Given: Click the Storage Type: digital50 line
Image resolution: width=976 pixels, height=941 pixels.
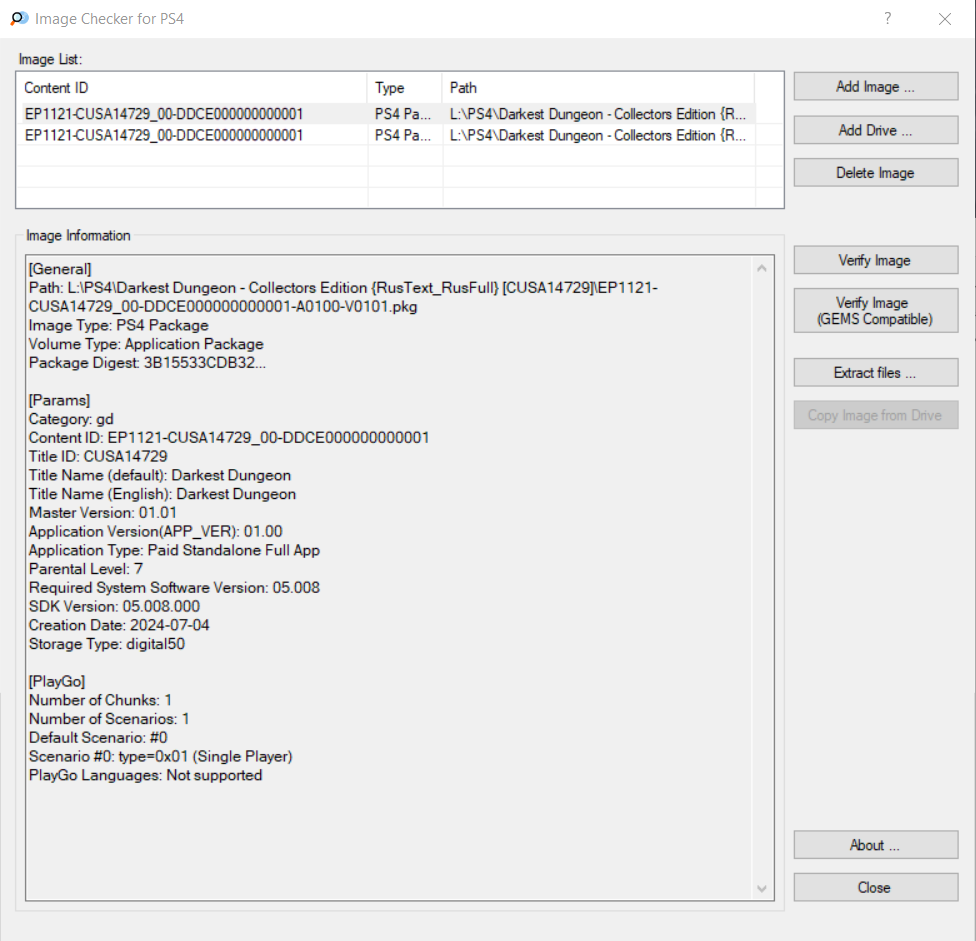Looking at the screenshot, I should pos(106,644).
